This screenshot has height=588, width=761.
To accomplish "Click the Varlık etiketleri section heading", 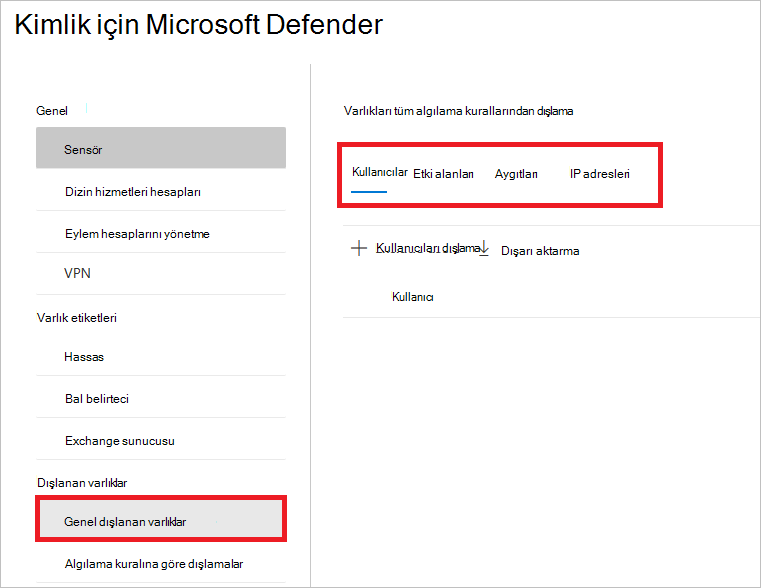I will point(77,318).
